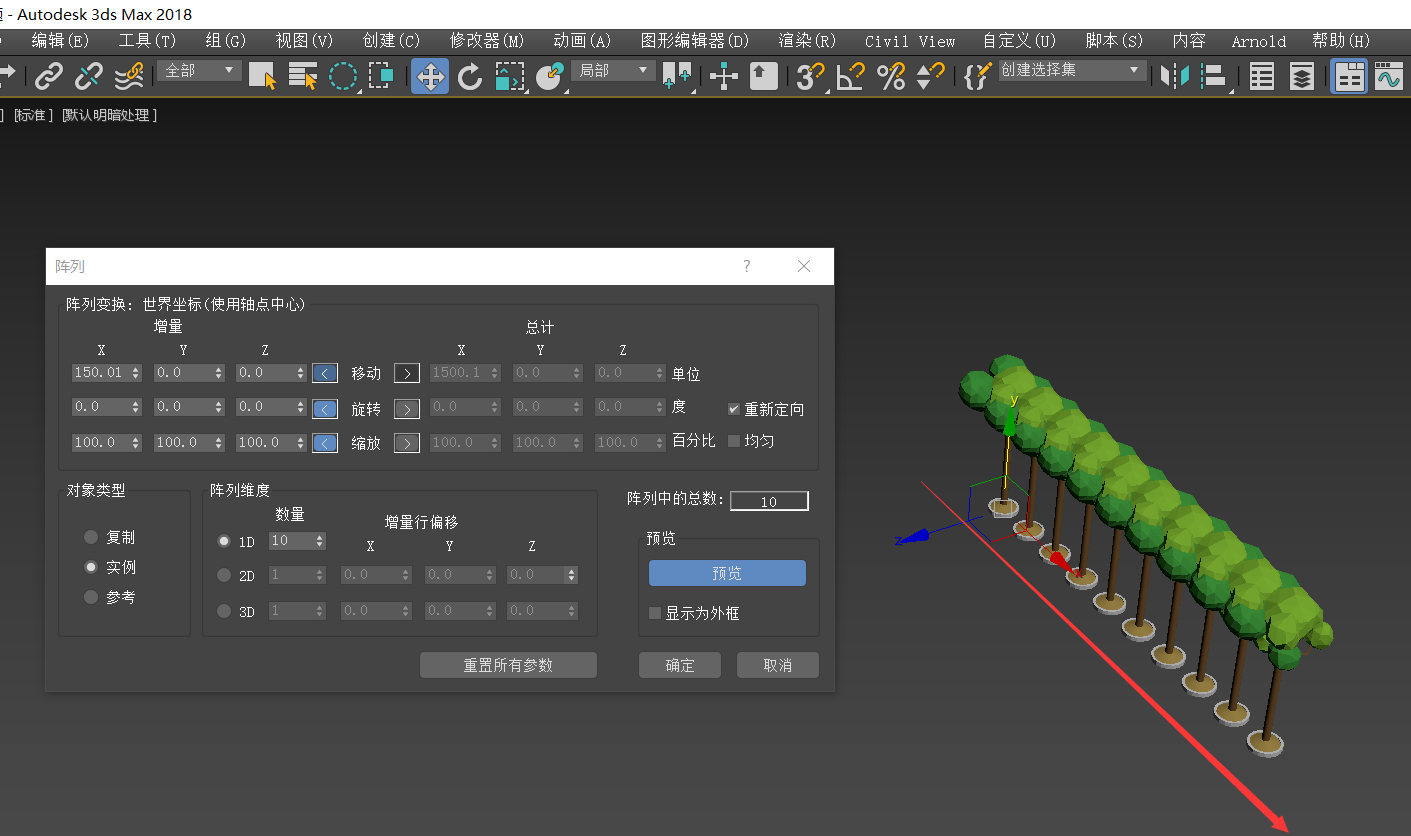Click the Bind to Space Warp icon
1411x836 pixels.
(x=129, y=76)
